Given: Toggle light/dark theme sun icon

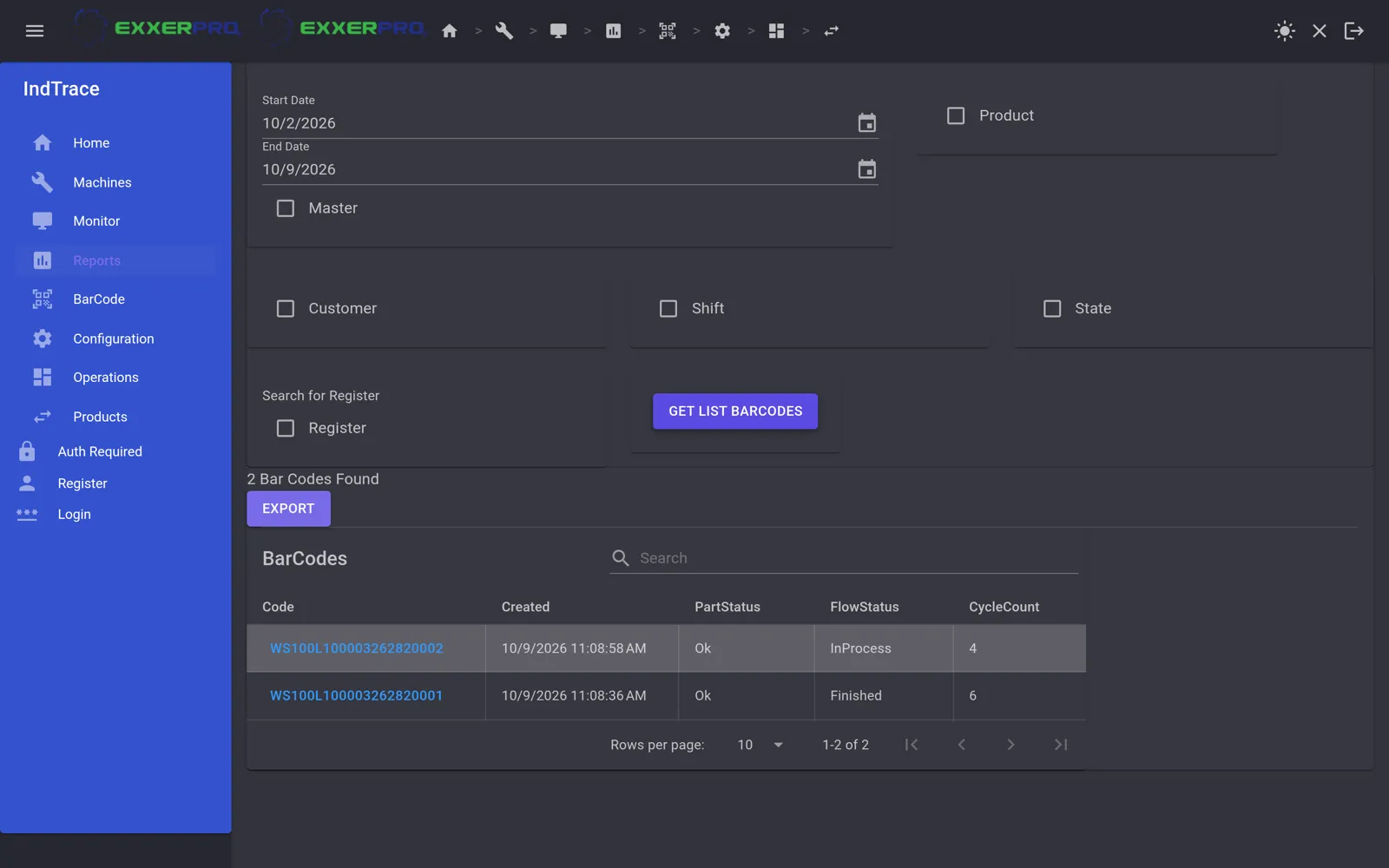Looking at the screenshot, I should coord(1285,31).
